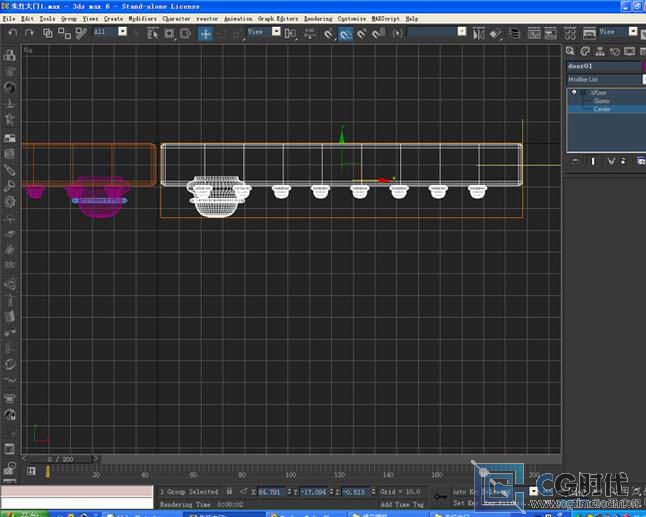Click the Mirror Selected Objects tool
The image size is (646, 517).
479,33
